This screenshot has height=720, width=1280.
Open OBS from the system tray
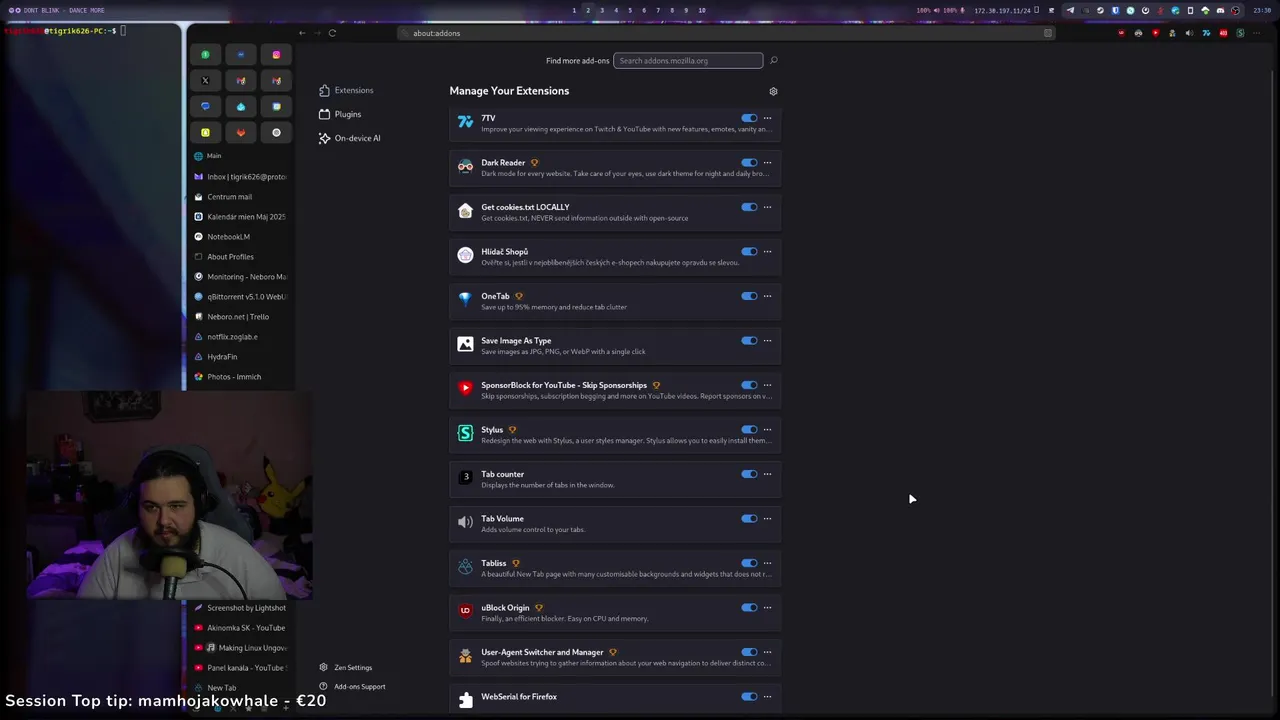1235,10
